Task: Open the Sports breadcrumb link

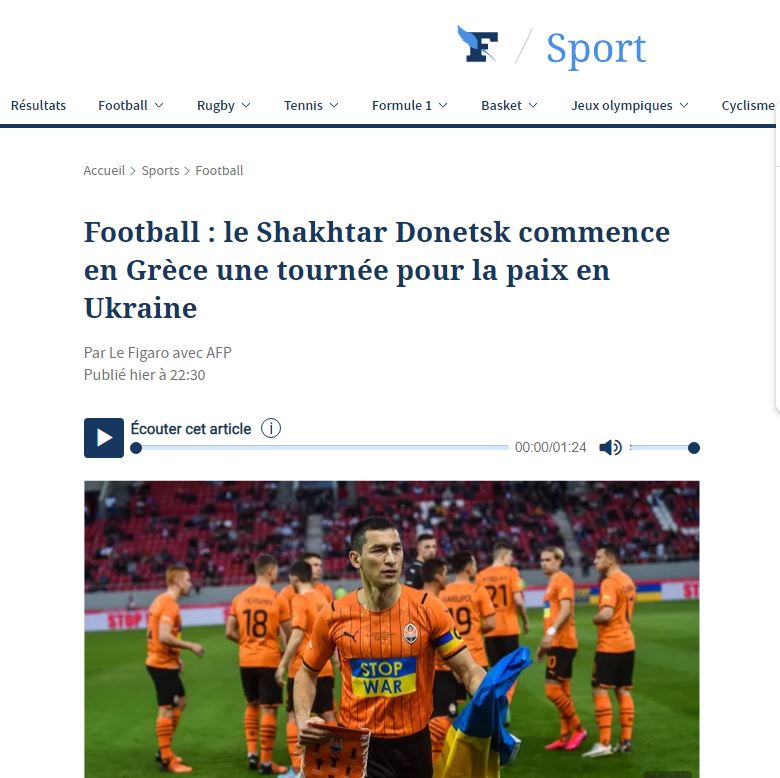Action: click(x=160, y=171)
